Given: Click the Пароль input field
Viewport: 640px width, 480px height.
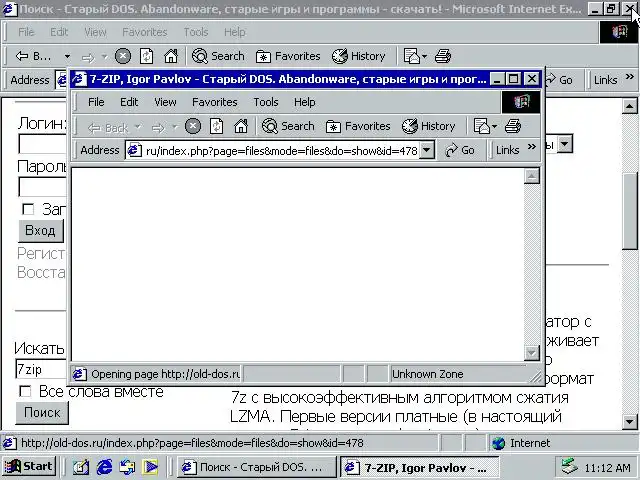Looking at the screenshot, I should pyautogui.click(x=42, y=187).
